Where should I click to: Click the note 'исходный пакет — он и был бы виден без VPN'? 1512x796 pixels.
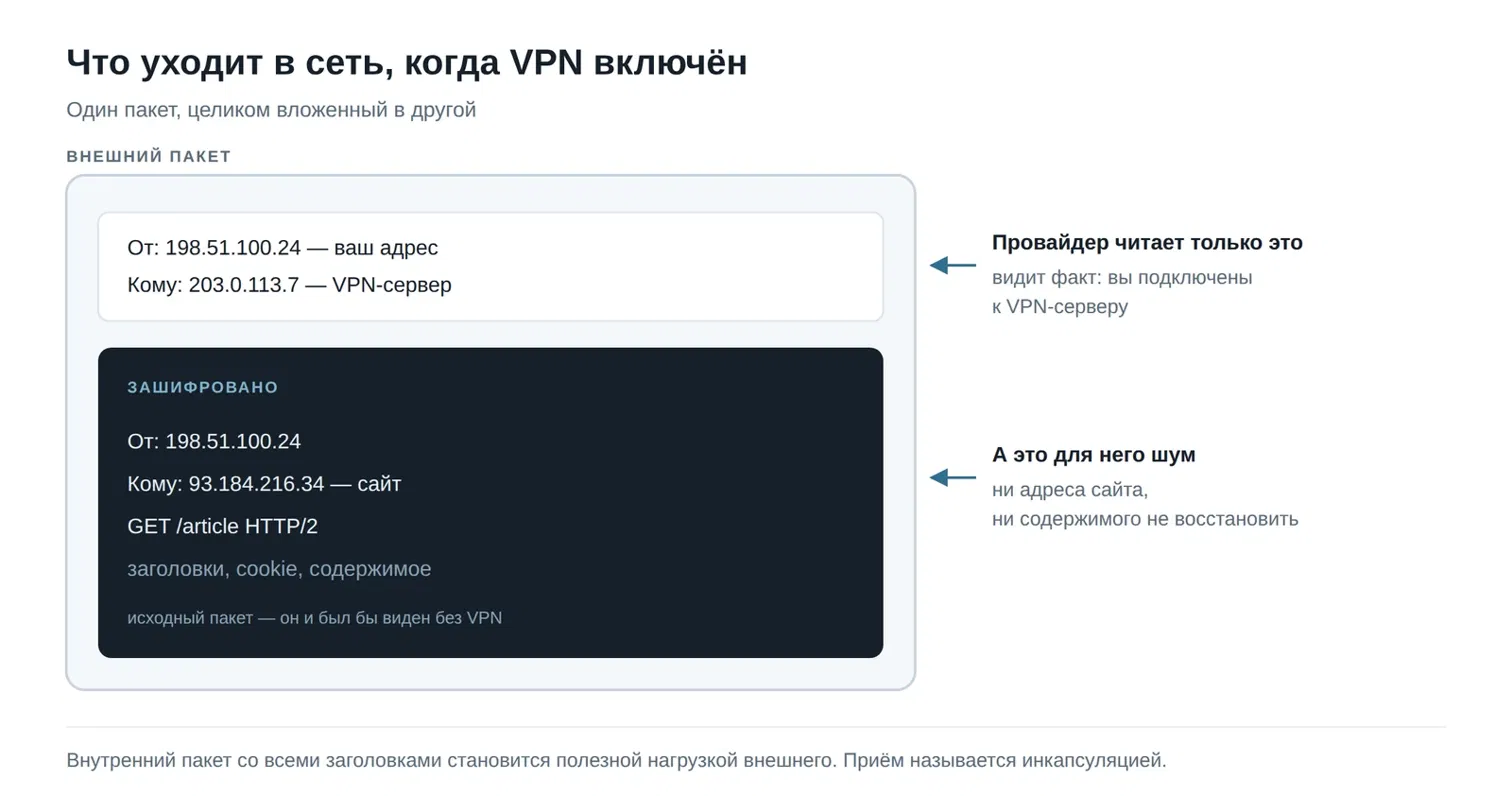(314, 618)
